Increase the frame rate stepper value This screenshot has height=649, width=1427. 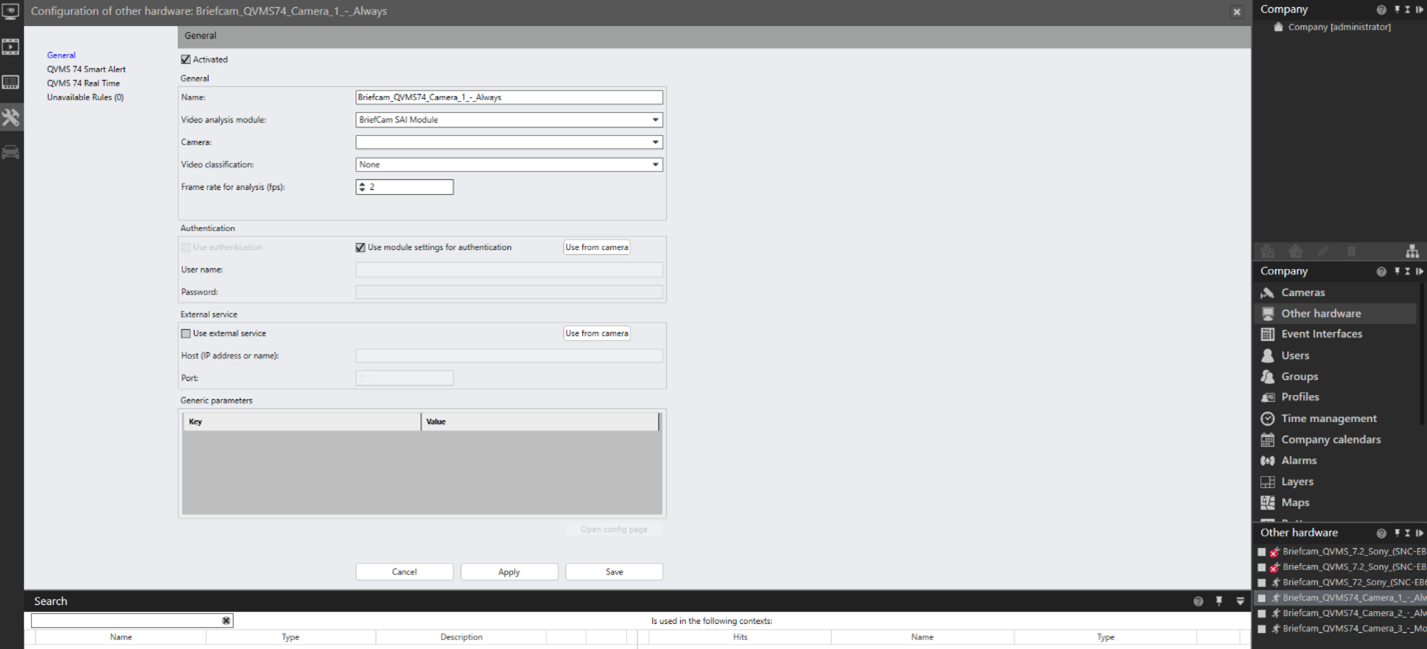(362, 184)
